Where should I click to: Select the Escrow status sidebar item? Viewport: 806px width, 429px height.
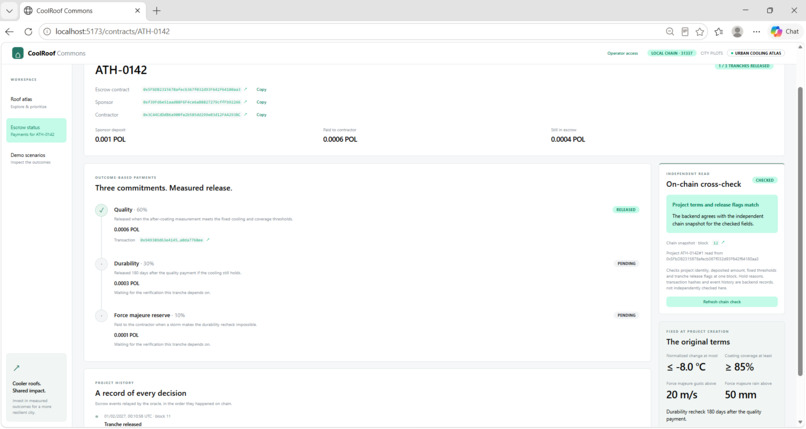(x=36, y=130)
